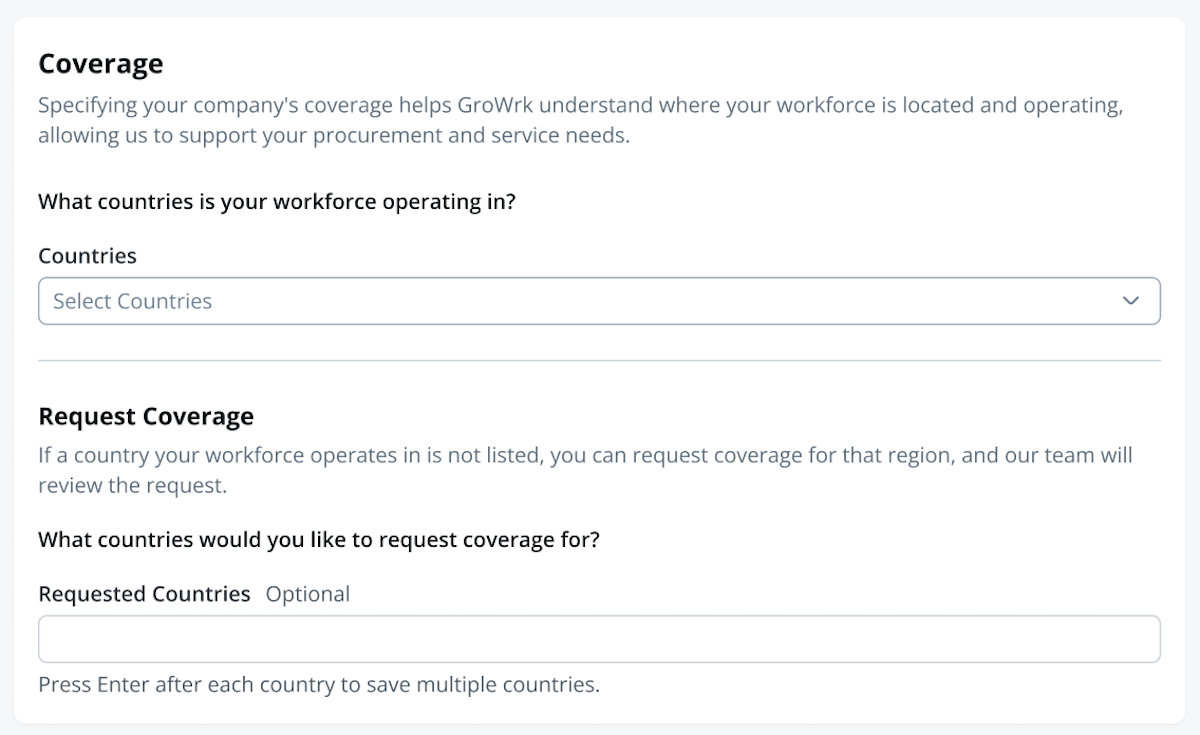Click the 'Requested Countries' field label
The image size is (1200, 735).
pos(144,594)
